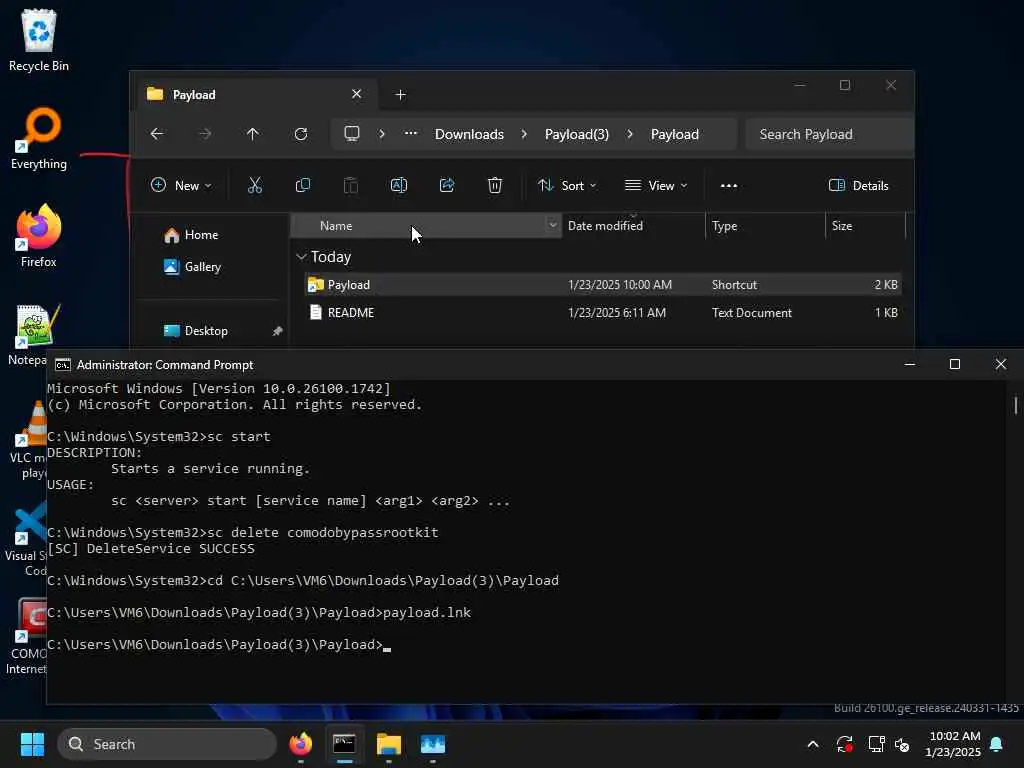Unpin Desktop using the pin icon
Image resolution: width=1024 pixels, height=768 pixels.
pos(278,331)
